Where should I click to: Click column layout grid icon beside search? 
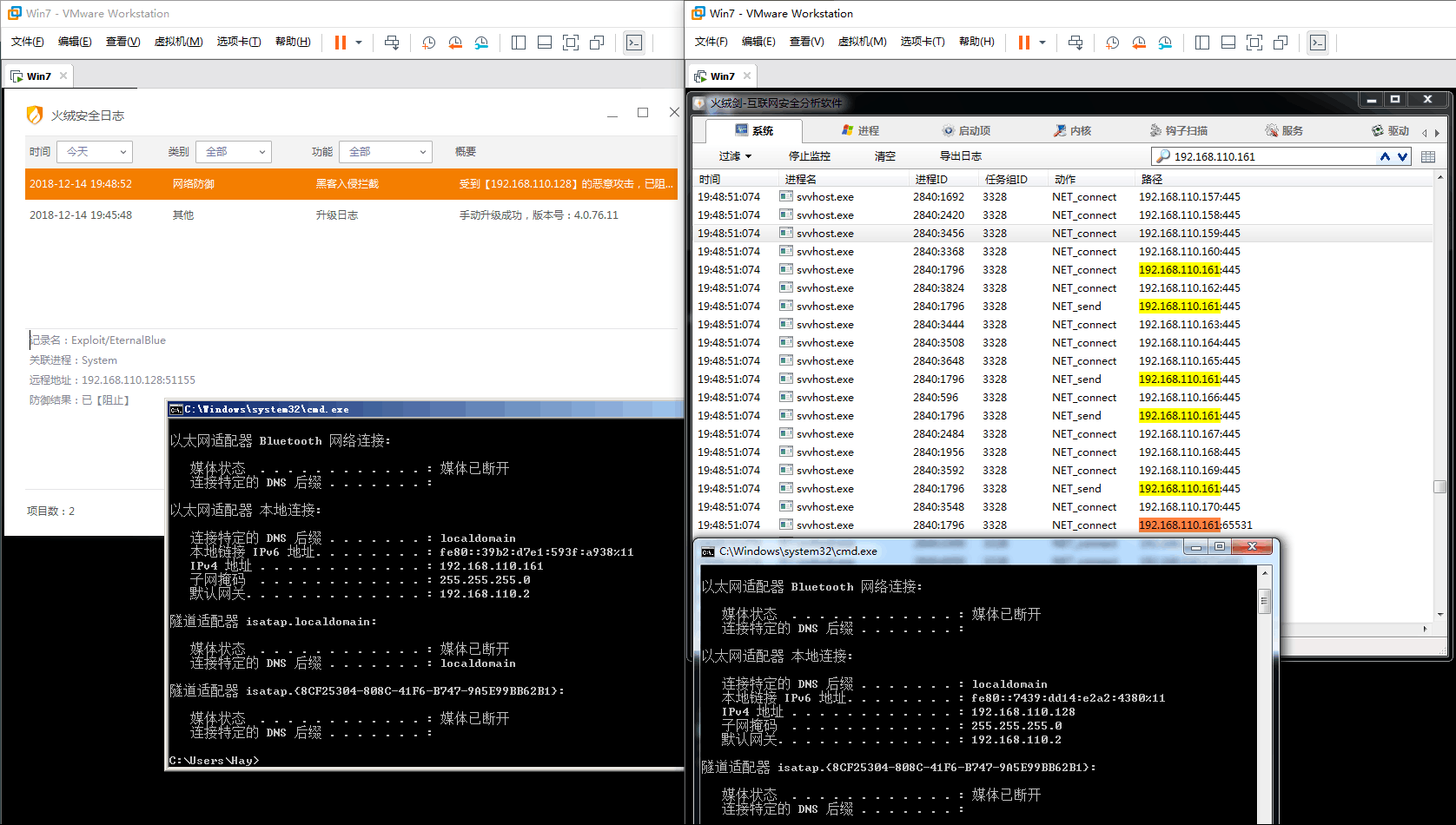pyautogui.click(x=1428, y=156)
